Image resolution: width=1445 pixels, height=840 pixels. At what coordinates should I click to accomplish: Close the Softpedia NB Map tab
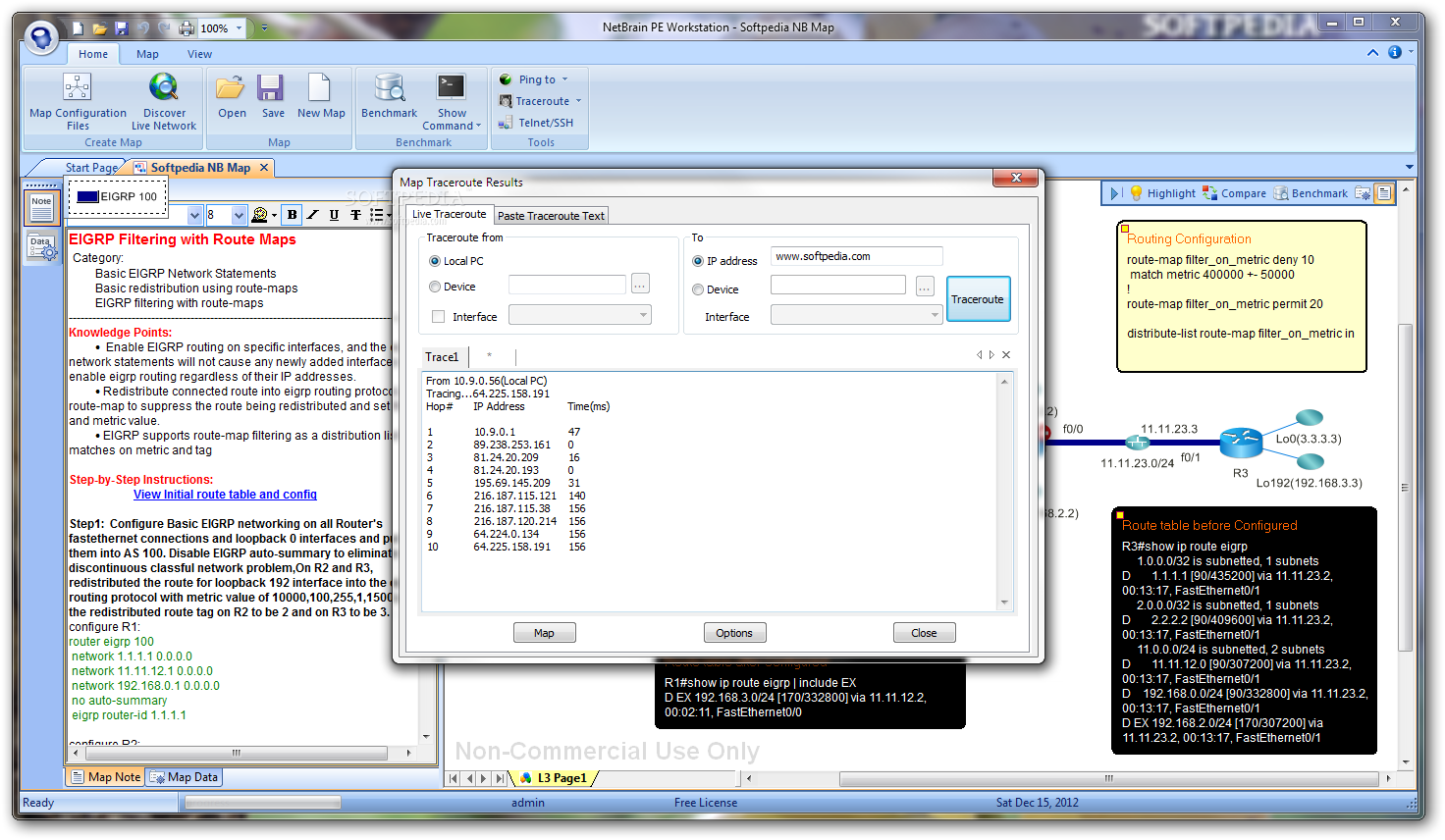264,168
